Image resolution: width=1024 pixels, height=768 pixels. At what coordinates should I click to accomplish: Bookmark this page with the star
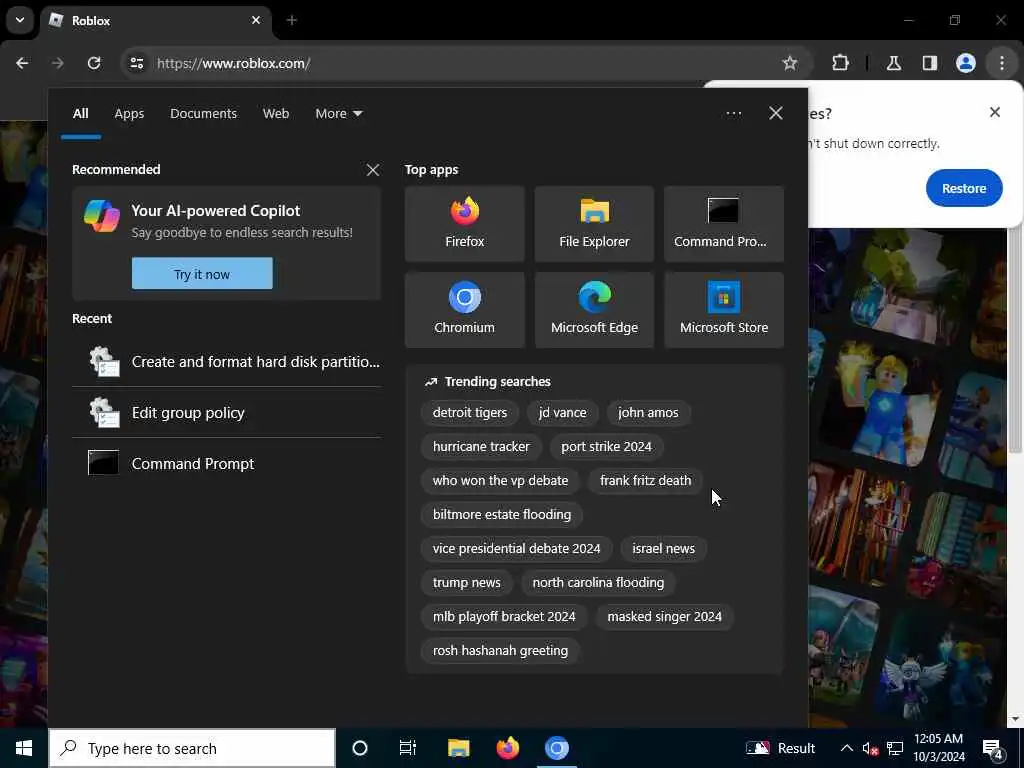[790, 63]
